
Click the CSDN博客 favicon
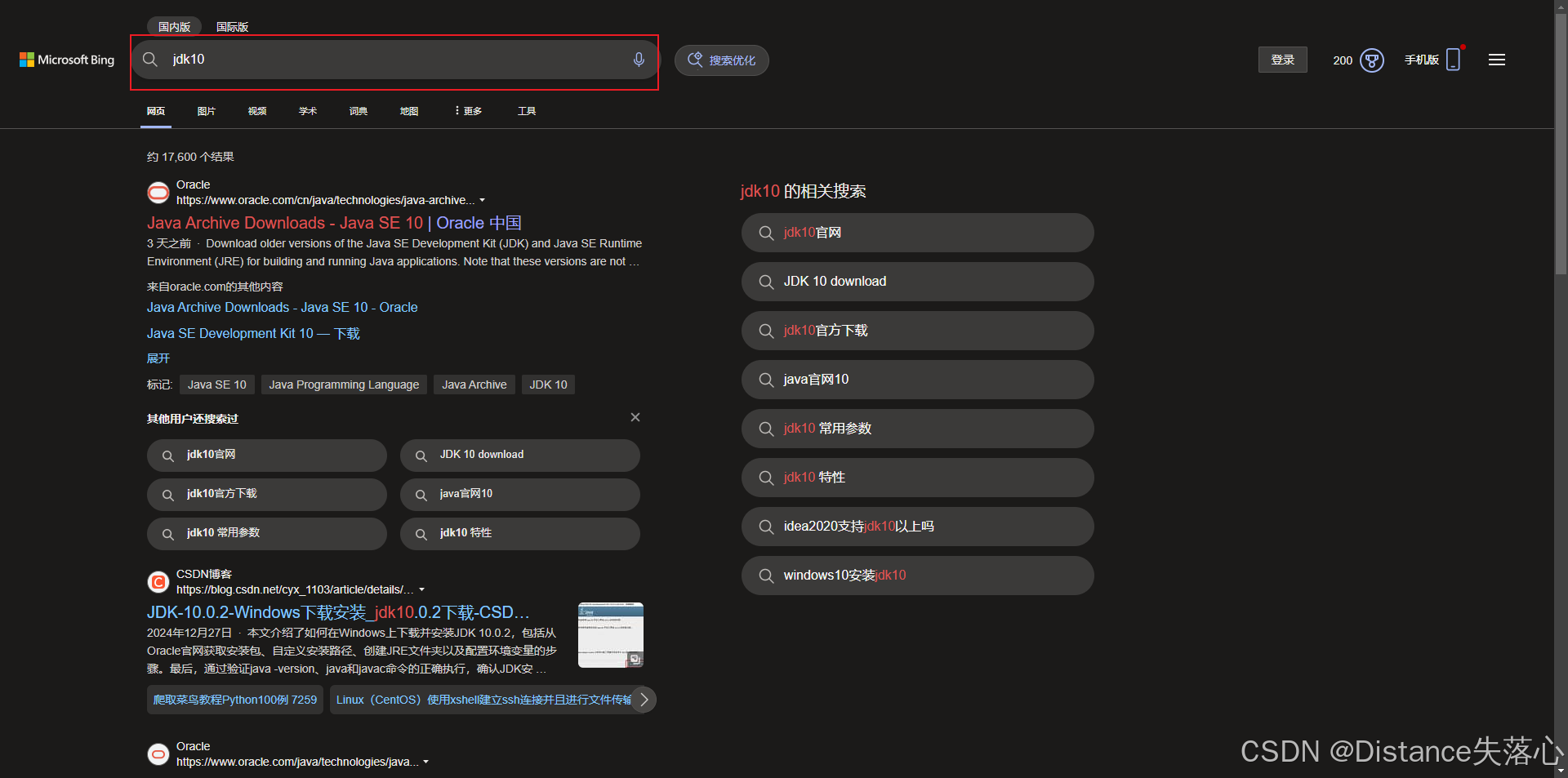(x=158, y=582)
